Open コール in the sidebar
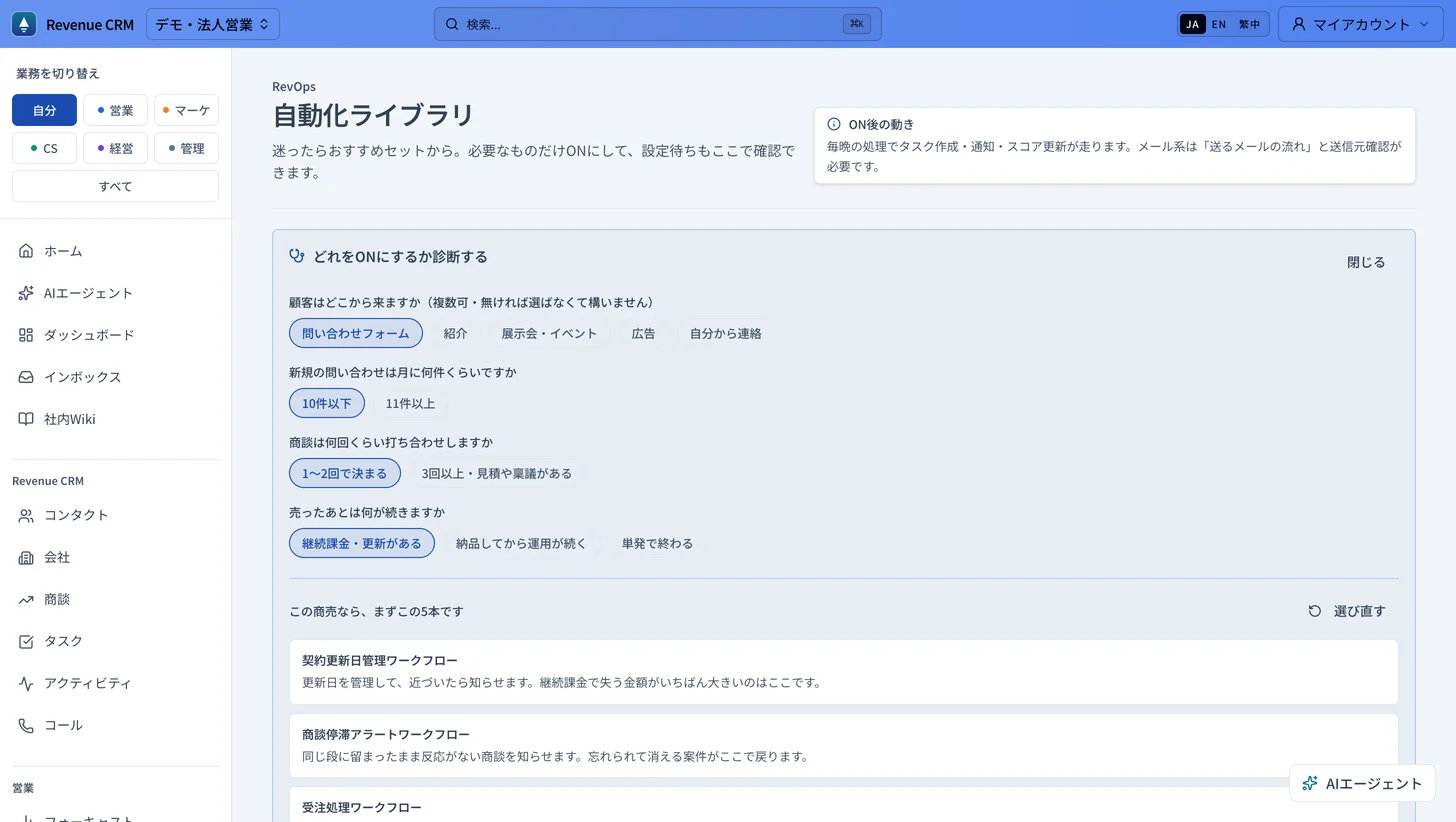The height and width of the screenshot is (822, 1456). (x=115, y=725)
